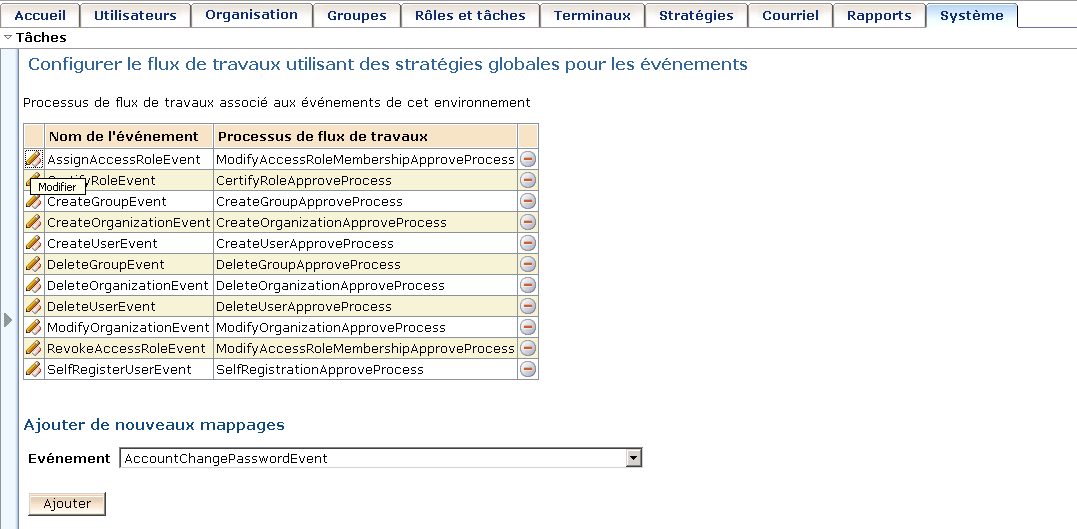Edit the CreateOrganizationEvent mapping
The height and width of the screenshot is (529, 1077).
point(33,222)
